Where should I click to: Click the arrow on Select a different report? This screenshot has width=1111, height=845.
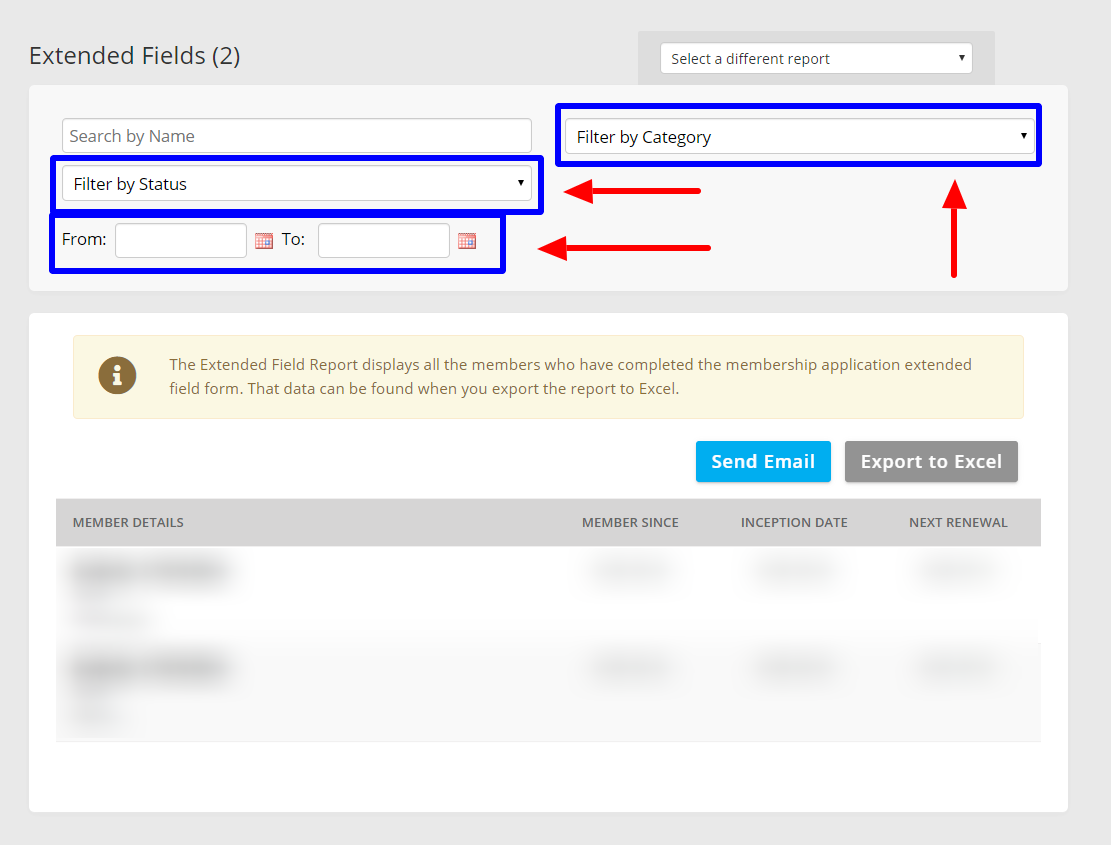(x=960, y=58)
